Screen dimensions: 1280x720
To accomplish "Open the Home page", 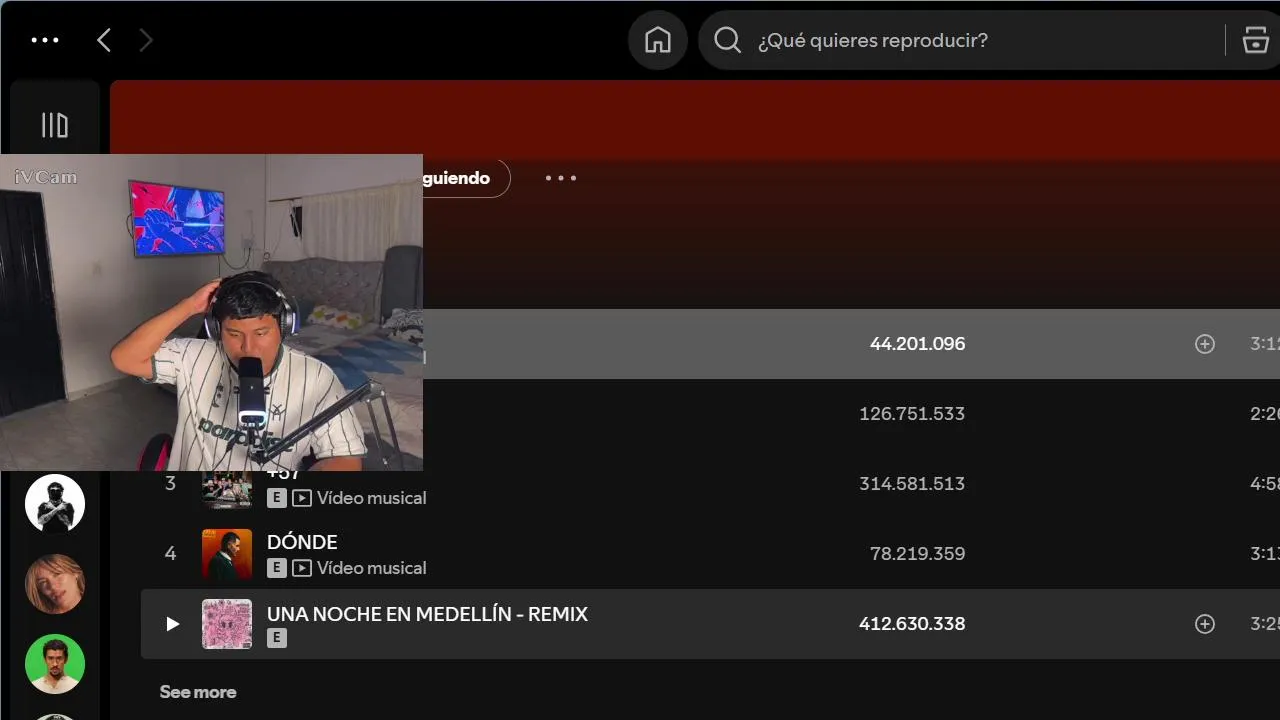I will [x=658, y=40].
